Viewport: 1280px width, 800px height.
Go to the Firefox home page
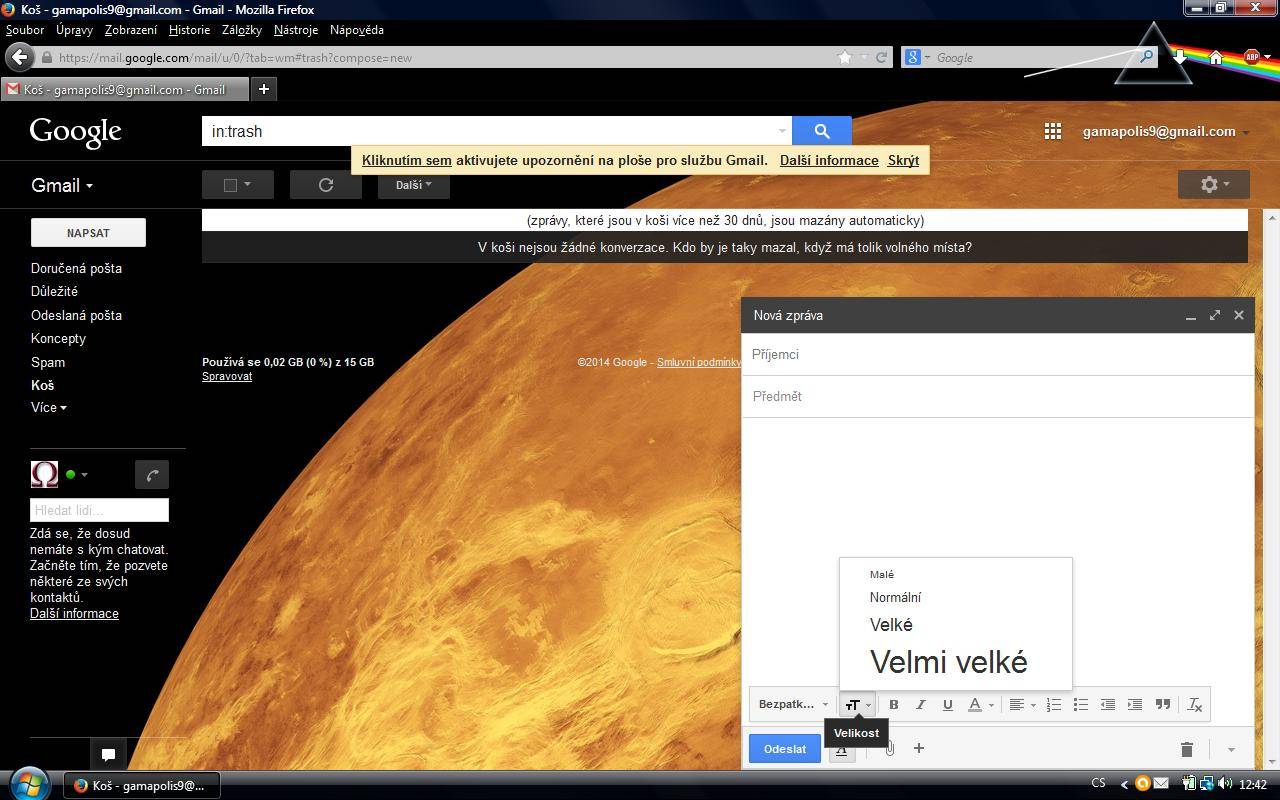pos(1216,57)
